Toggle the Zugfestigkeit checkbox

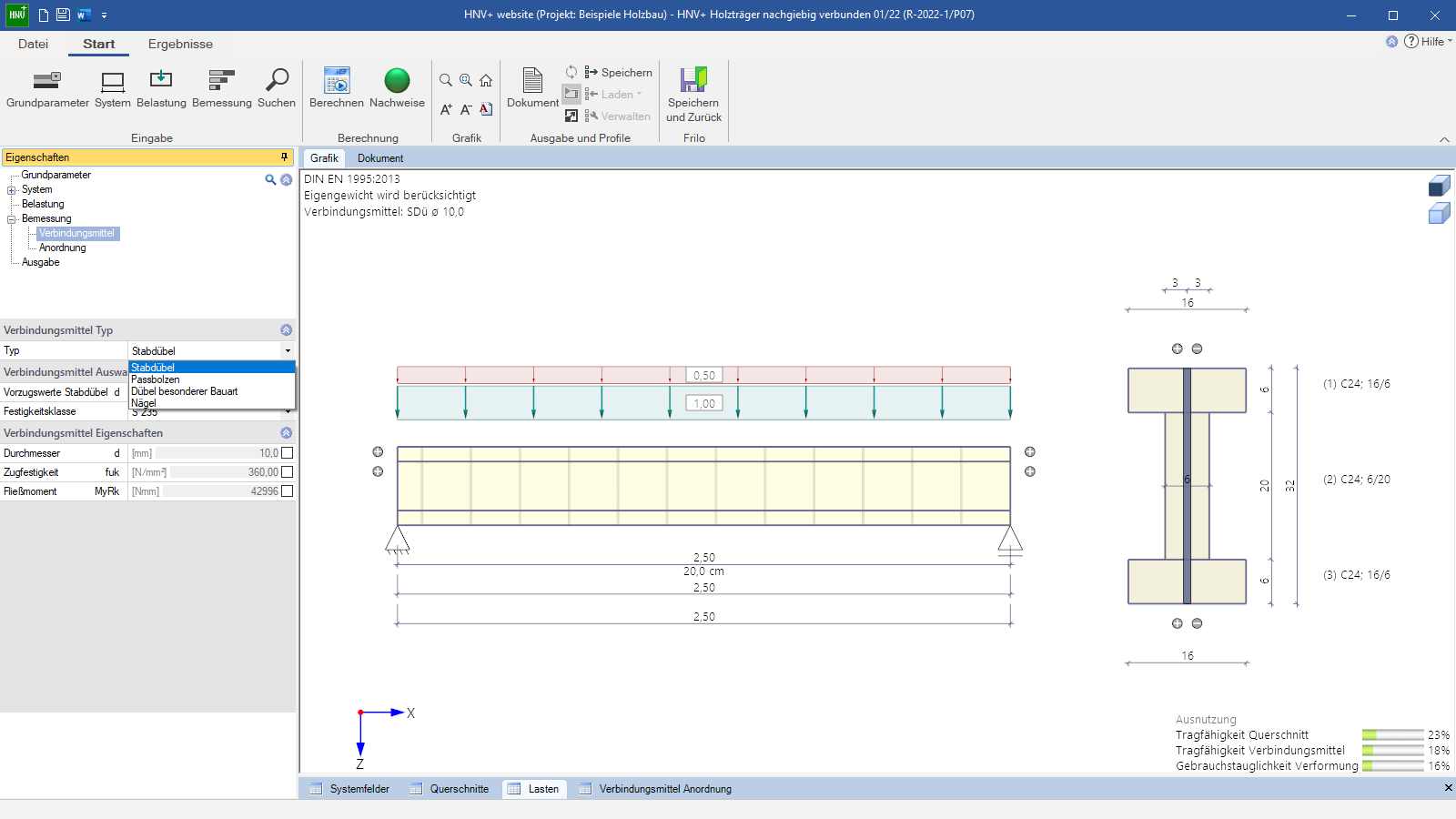coord(288,471)
